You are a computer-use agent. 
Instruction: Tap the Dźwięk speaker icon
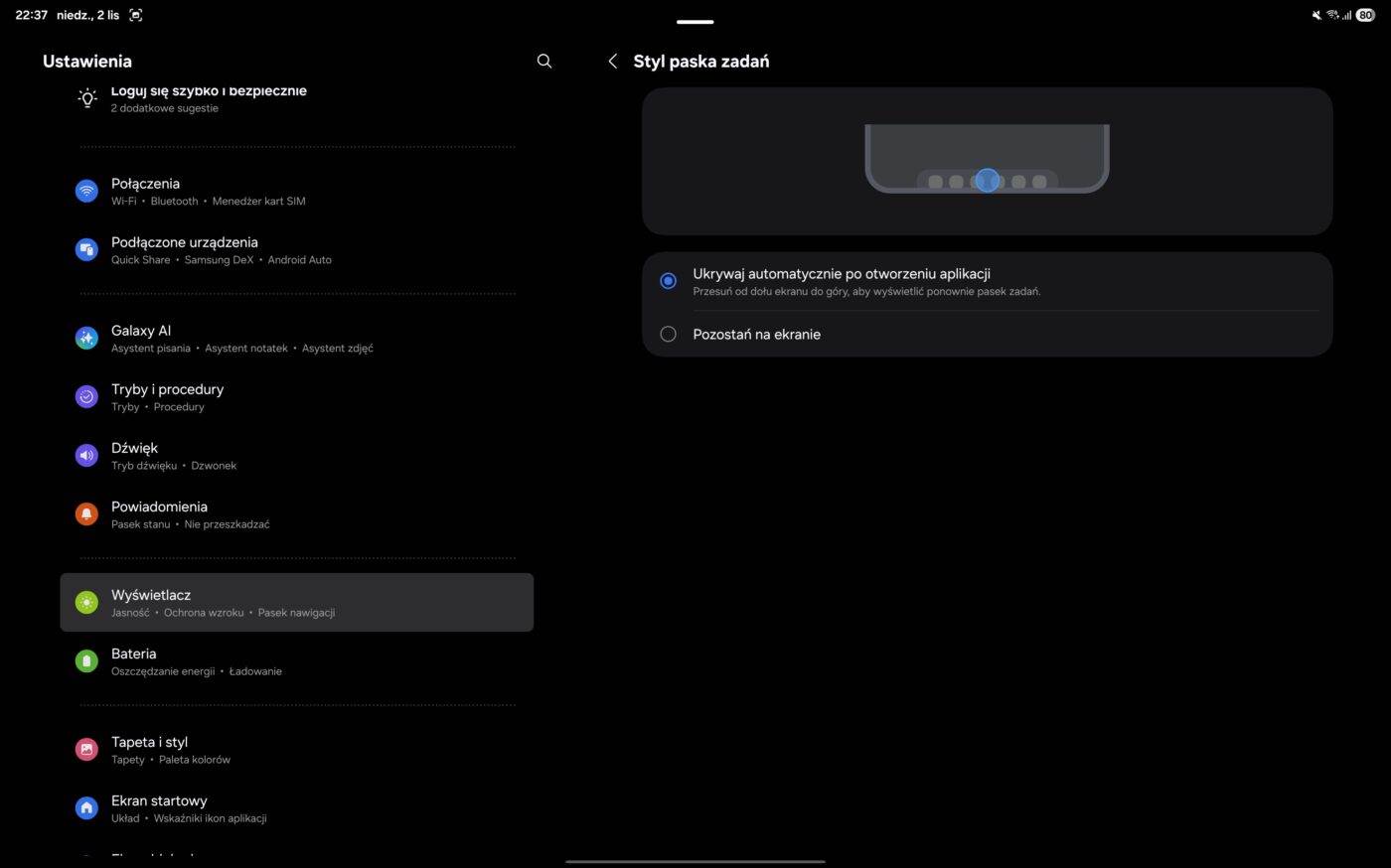pyautogui.click(x=87, y=455)
